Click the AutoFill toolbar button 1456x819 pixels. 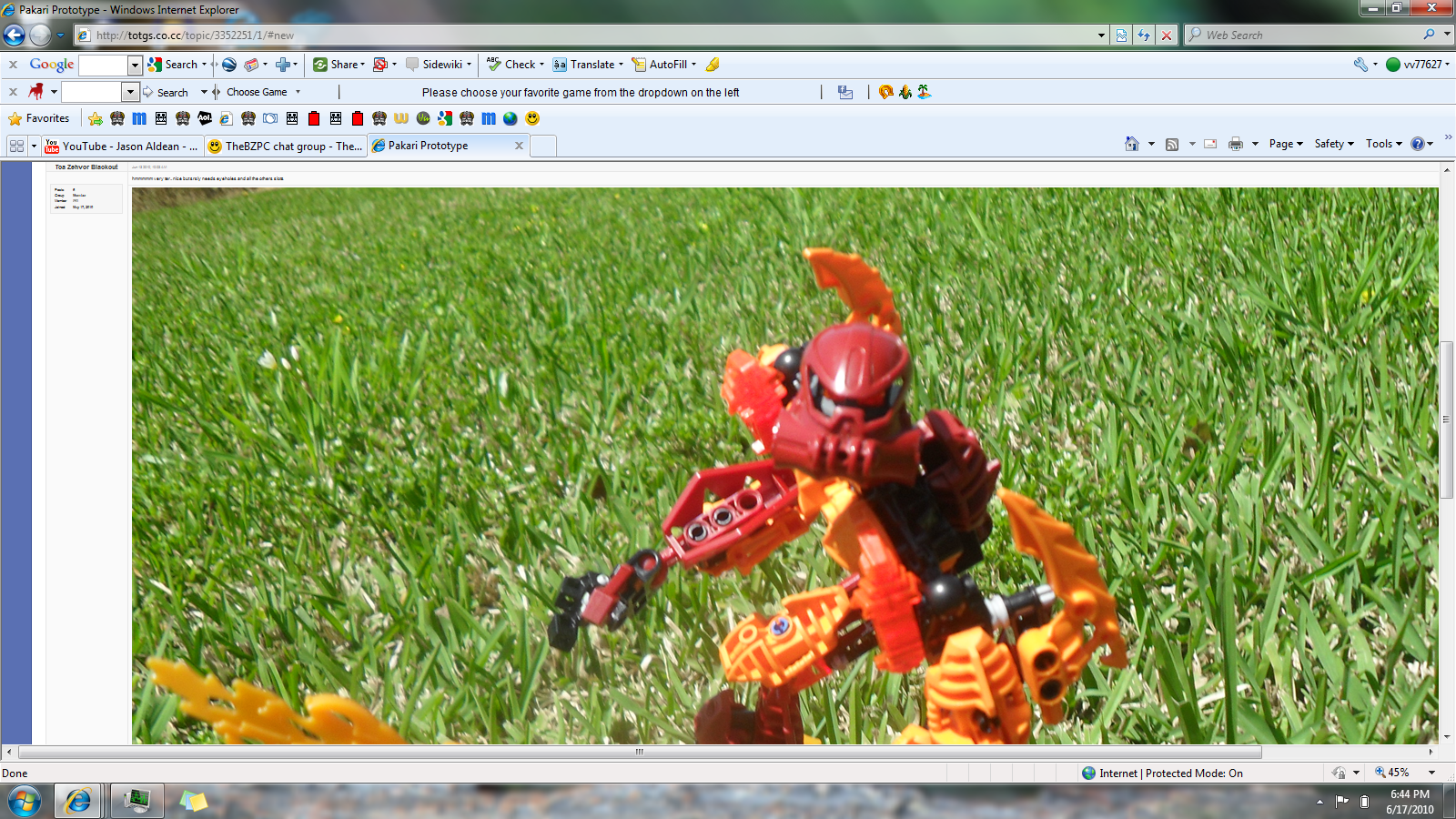pyautogui.click(x=660, y=65)
